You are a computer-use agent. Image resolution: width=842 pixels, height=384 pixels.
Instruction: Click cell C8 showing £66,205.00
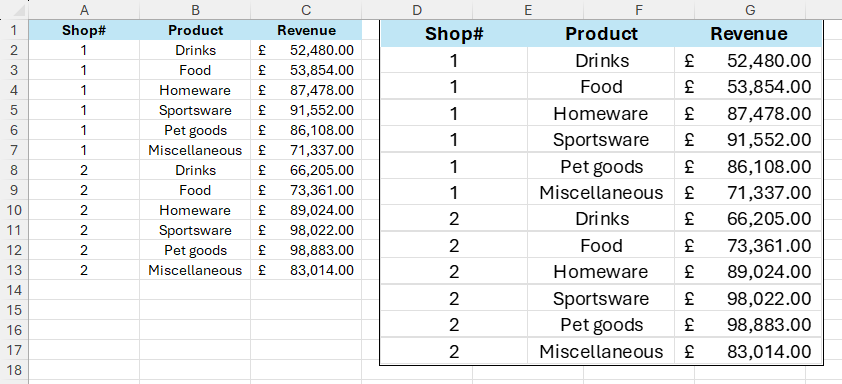(306, 170)
